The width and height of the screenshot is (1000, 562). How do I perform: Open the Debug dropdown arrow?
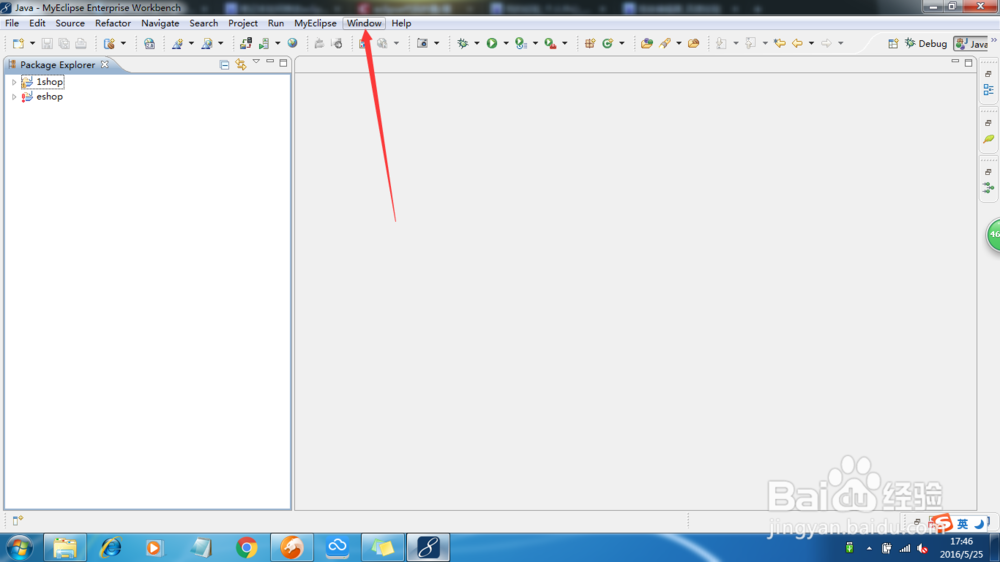476,43
